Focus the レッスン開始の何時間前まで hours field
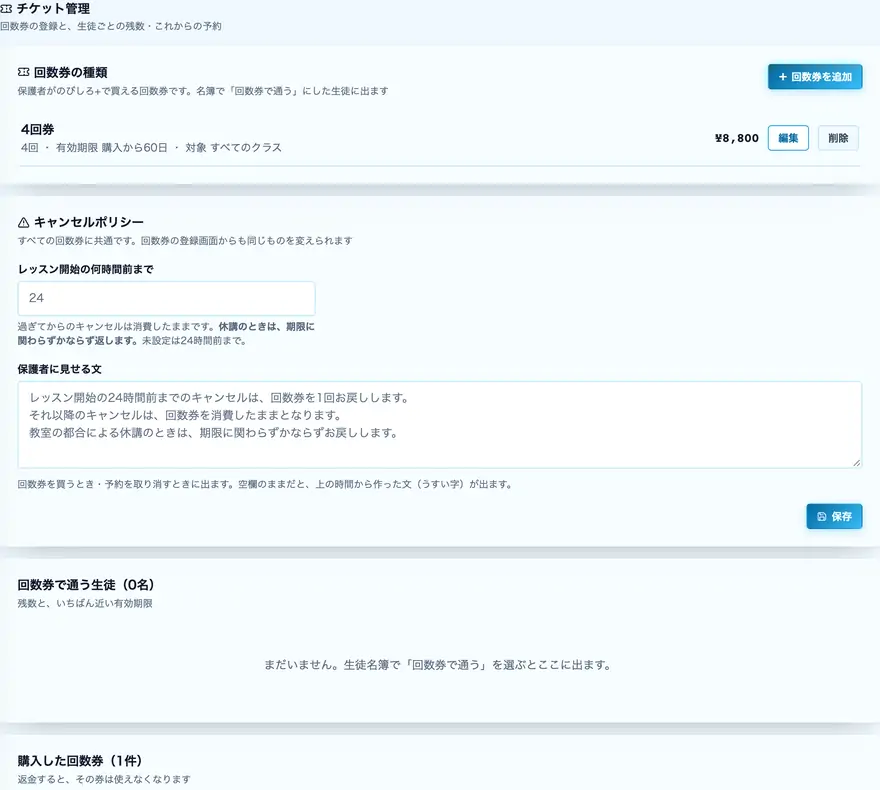Screen dimensions: 880x790 point(166,298)
